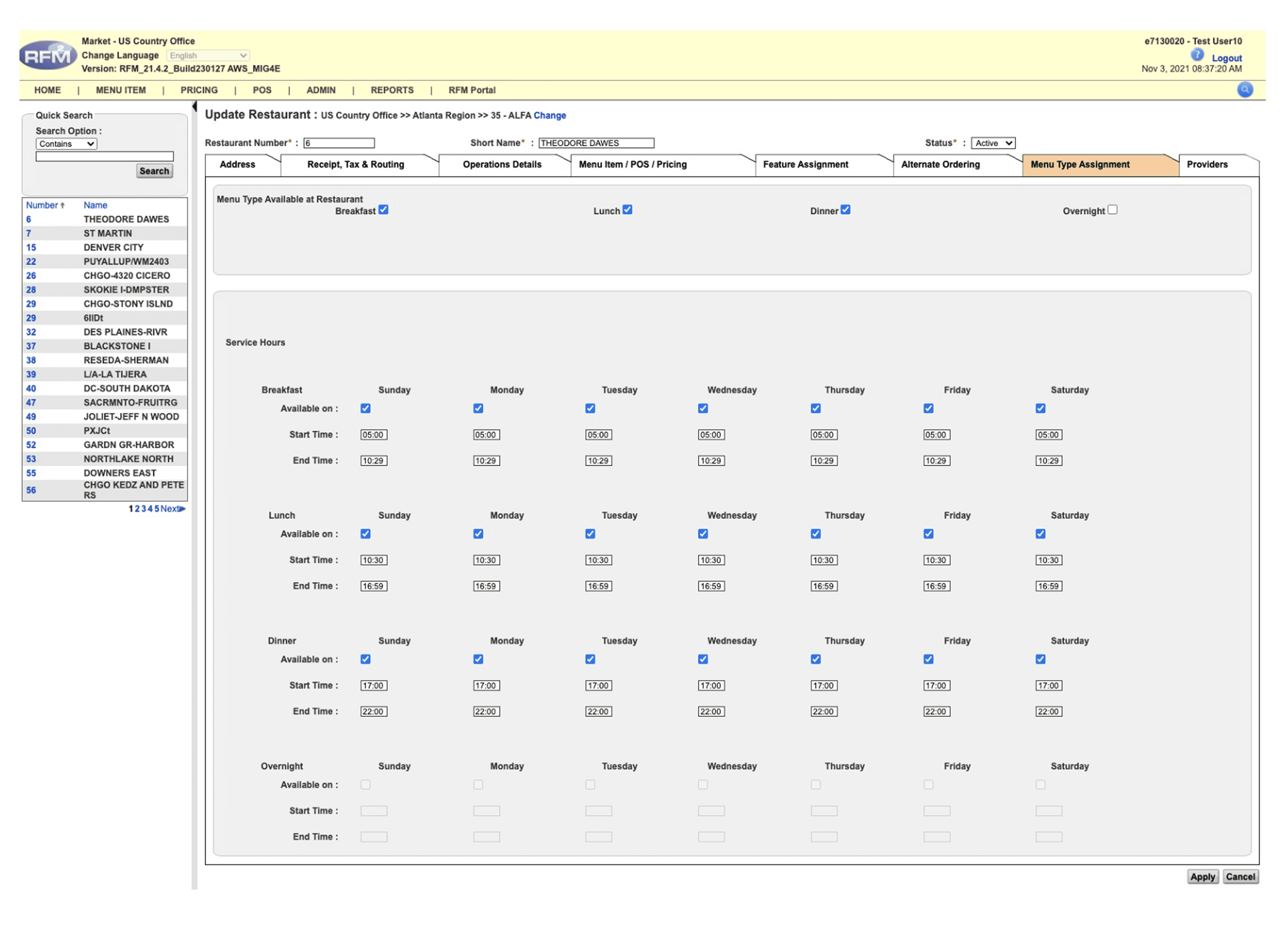
Task: Click the Next page arrow icon
Action: click(x=182, y=509)
